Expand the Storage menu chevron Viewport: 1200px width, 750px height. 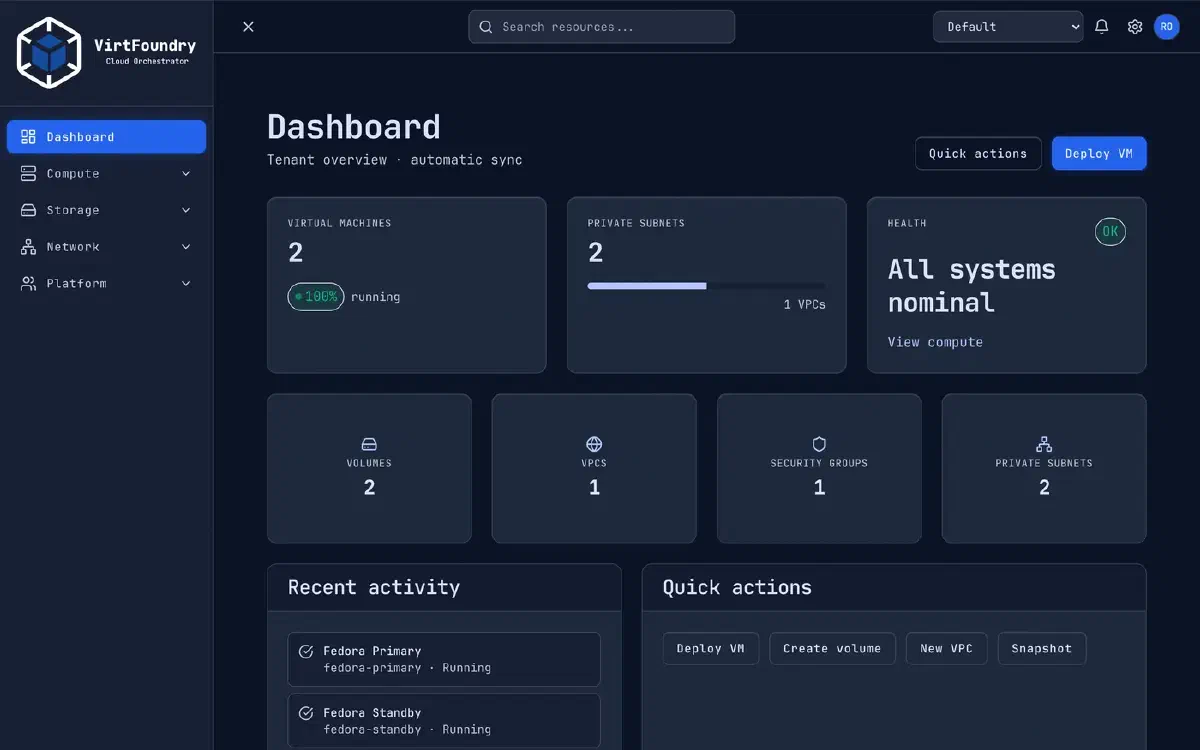coord(186,210)
